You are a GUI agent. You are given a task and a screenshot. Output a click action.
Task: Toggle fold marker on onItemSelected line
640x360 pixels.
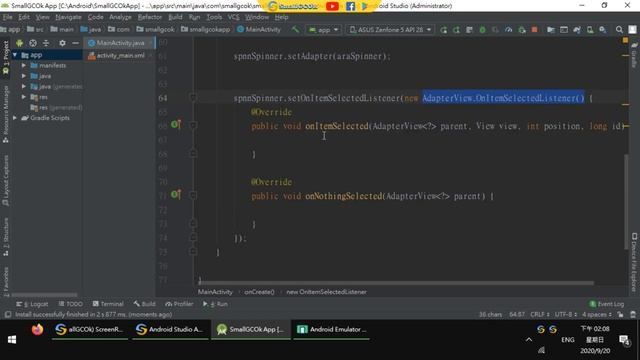click(x=193, y=125)
